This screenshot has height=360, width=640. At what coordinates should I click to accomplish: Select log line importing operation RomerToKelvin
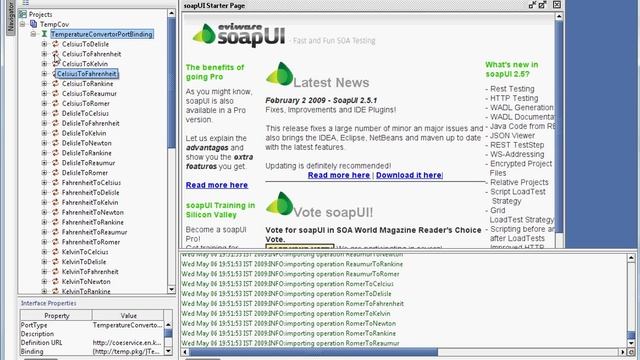click(286, 313)
